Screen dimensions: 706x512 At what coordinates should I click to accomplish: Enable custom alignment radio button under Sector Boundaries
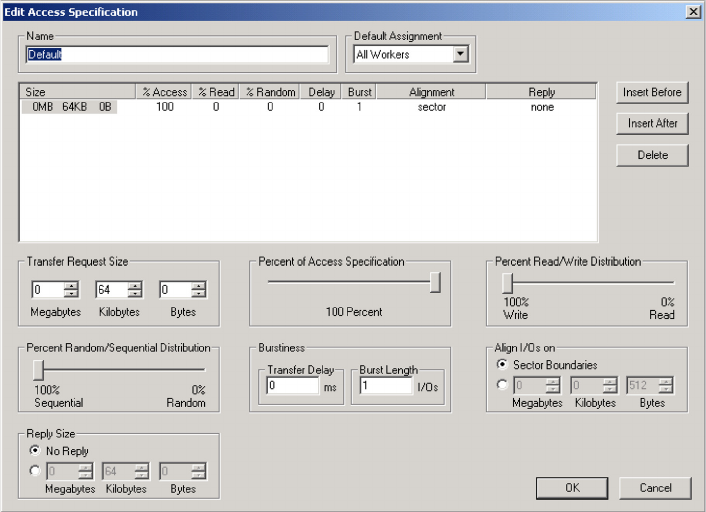click(502, 383)
